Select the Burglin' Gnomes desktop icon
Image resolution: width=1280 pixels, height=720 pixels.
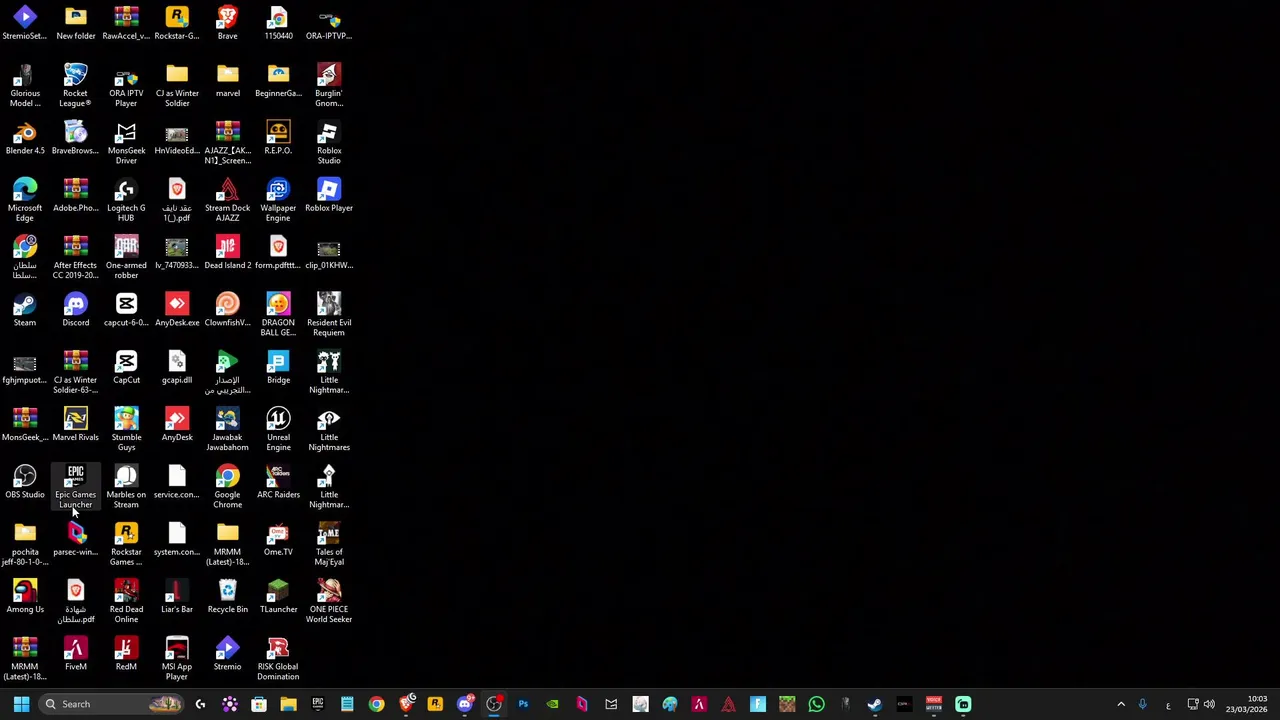click(329, 85)
